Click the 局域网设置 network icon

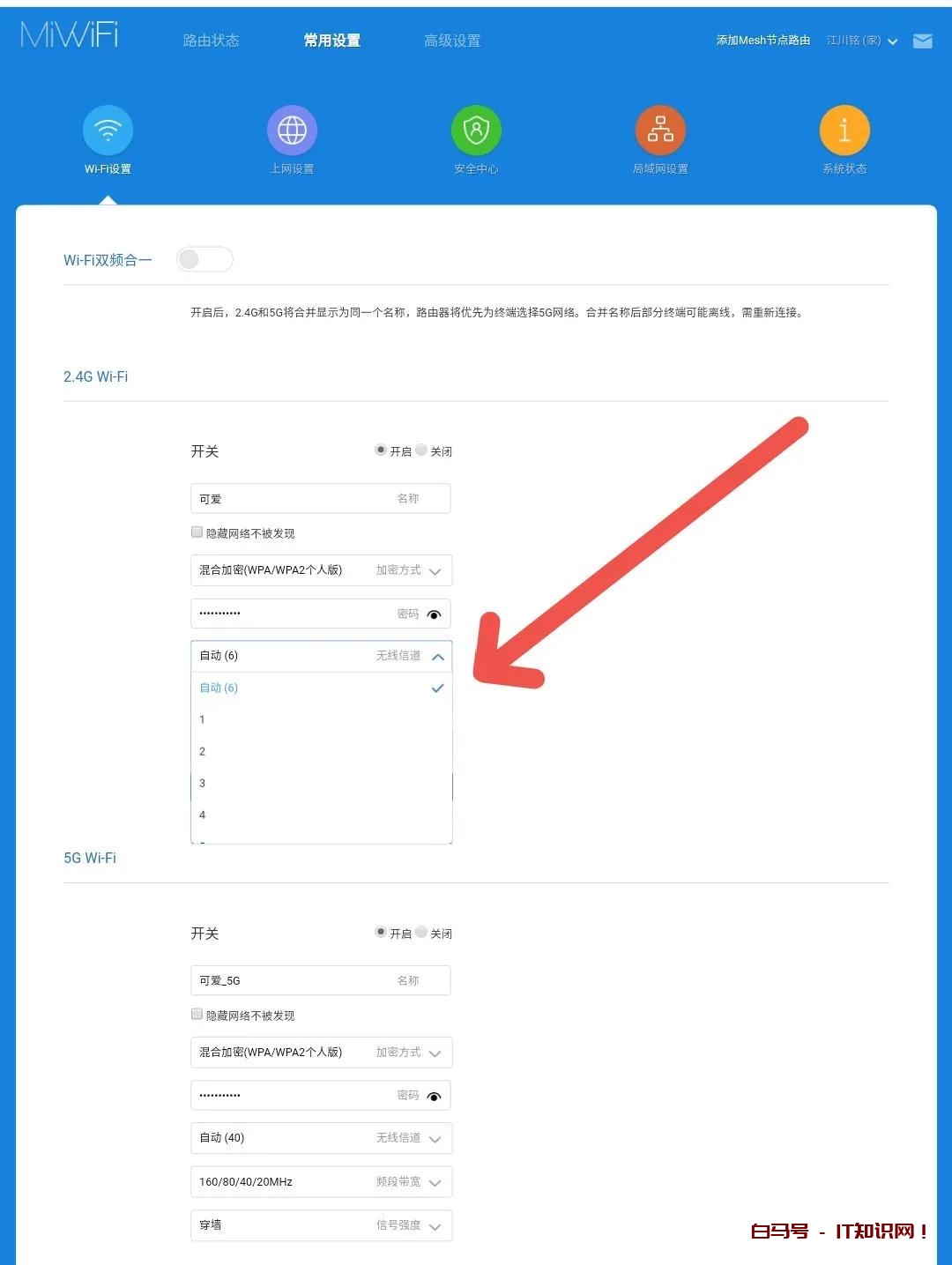tap(660, 129)
